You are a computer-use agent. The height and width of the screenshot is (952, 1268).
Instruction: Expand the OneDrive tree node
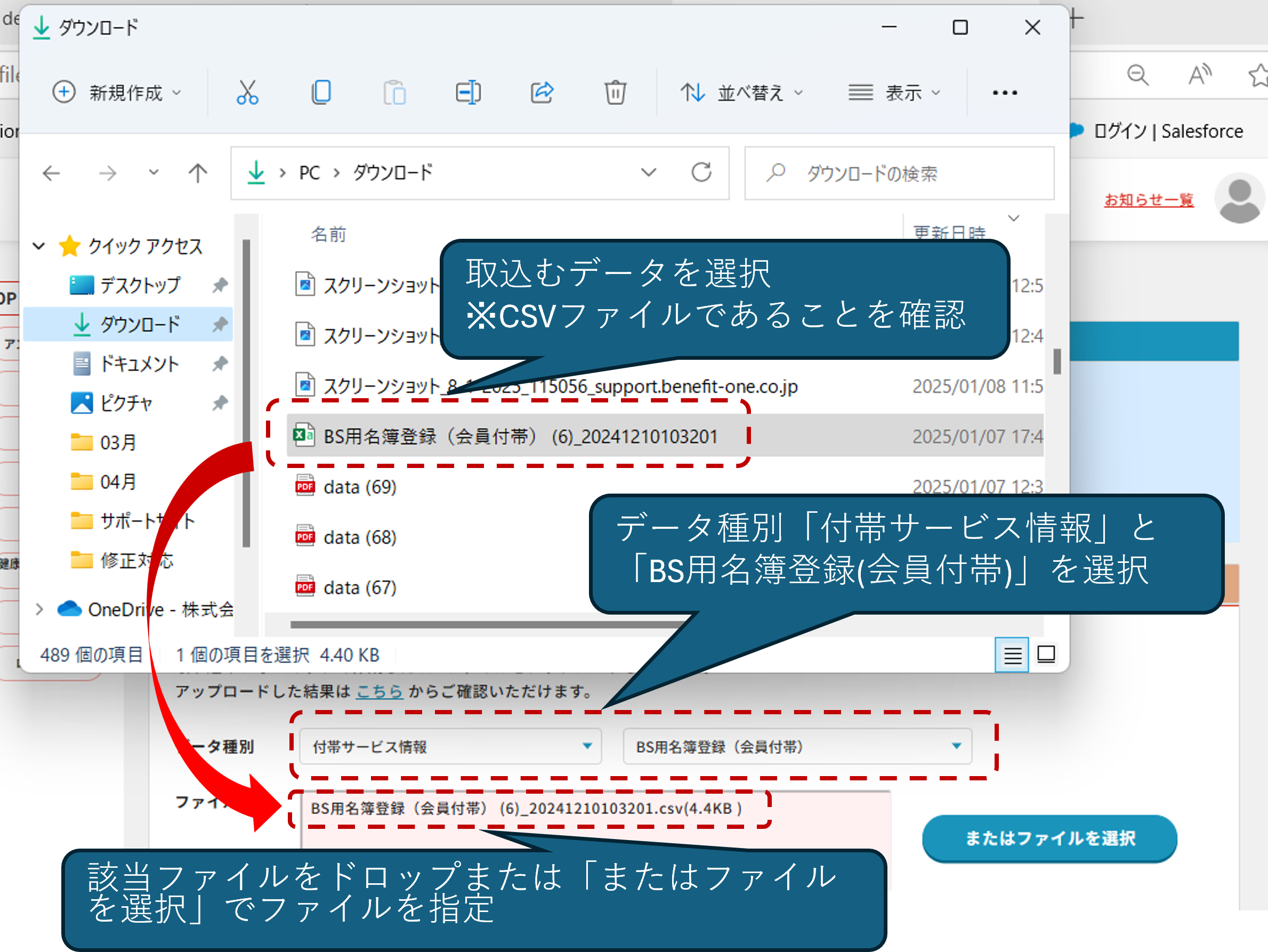(x=38, y=609)
